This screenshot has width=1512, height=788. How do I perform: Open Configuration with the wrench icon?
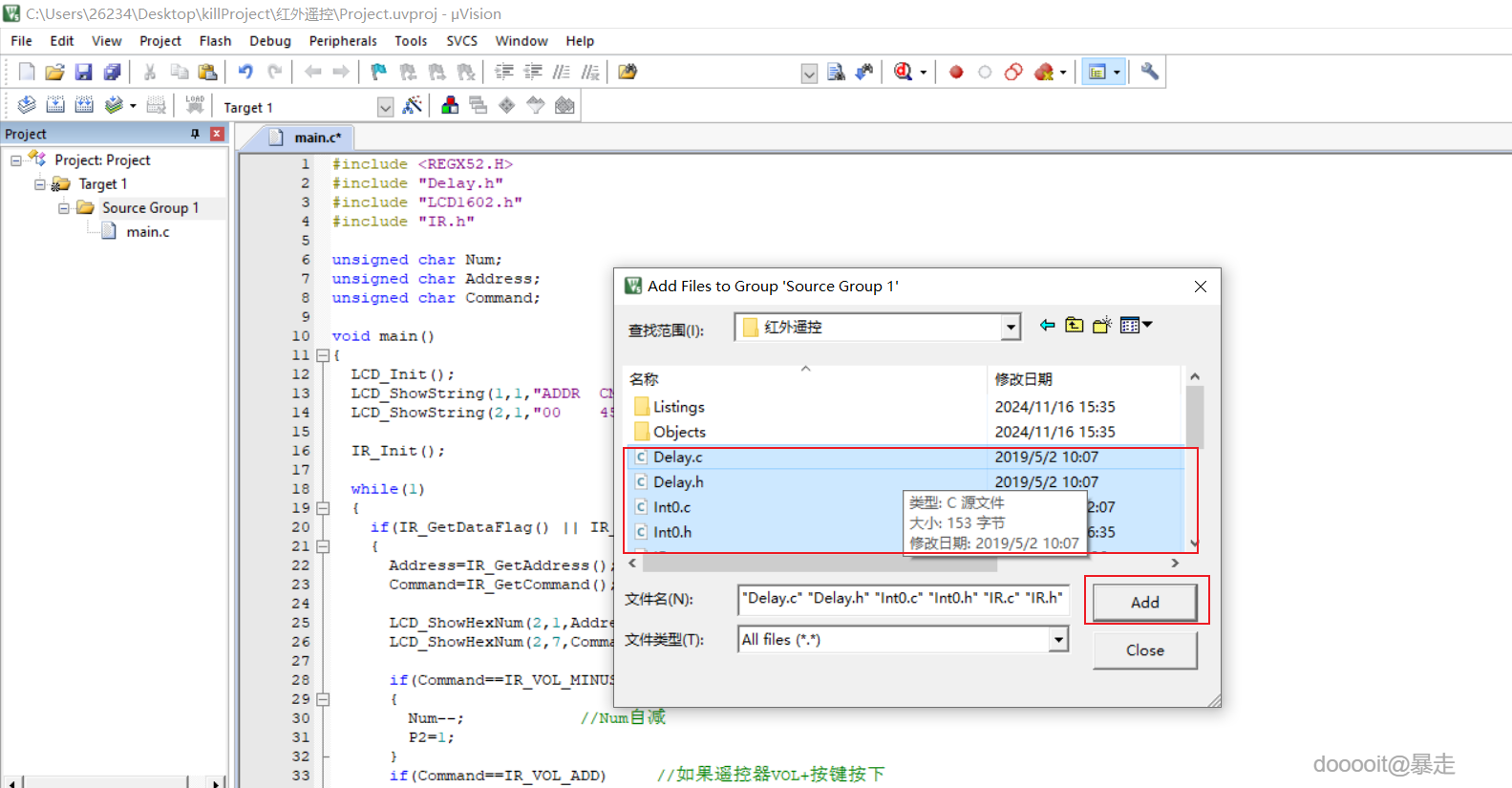click(x=1150, y=73)
